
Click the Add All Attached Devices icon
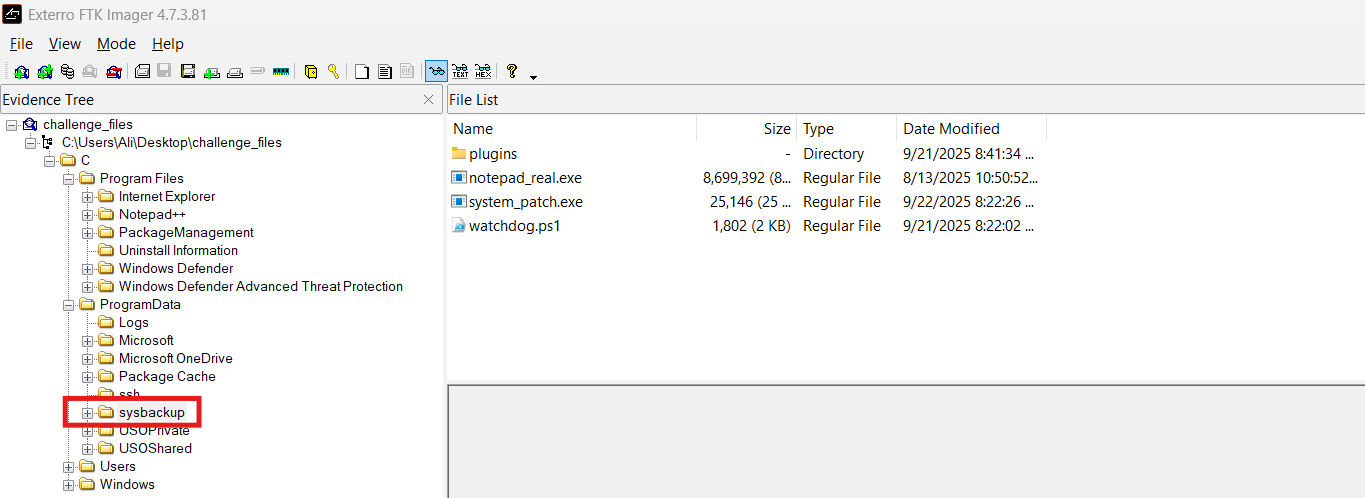click(x=45, y=71)
